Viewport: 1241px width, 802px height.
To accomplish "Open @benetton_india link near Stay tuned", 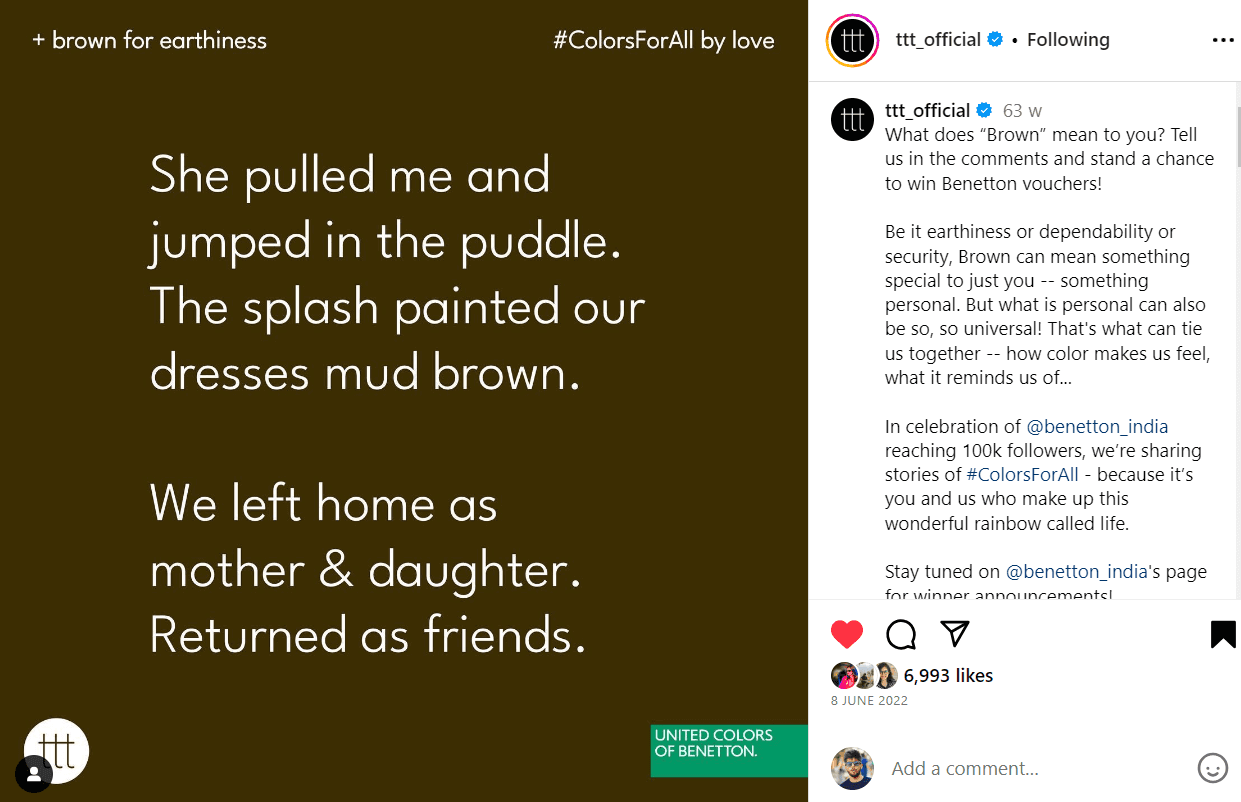I will click(1076, 572).
